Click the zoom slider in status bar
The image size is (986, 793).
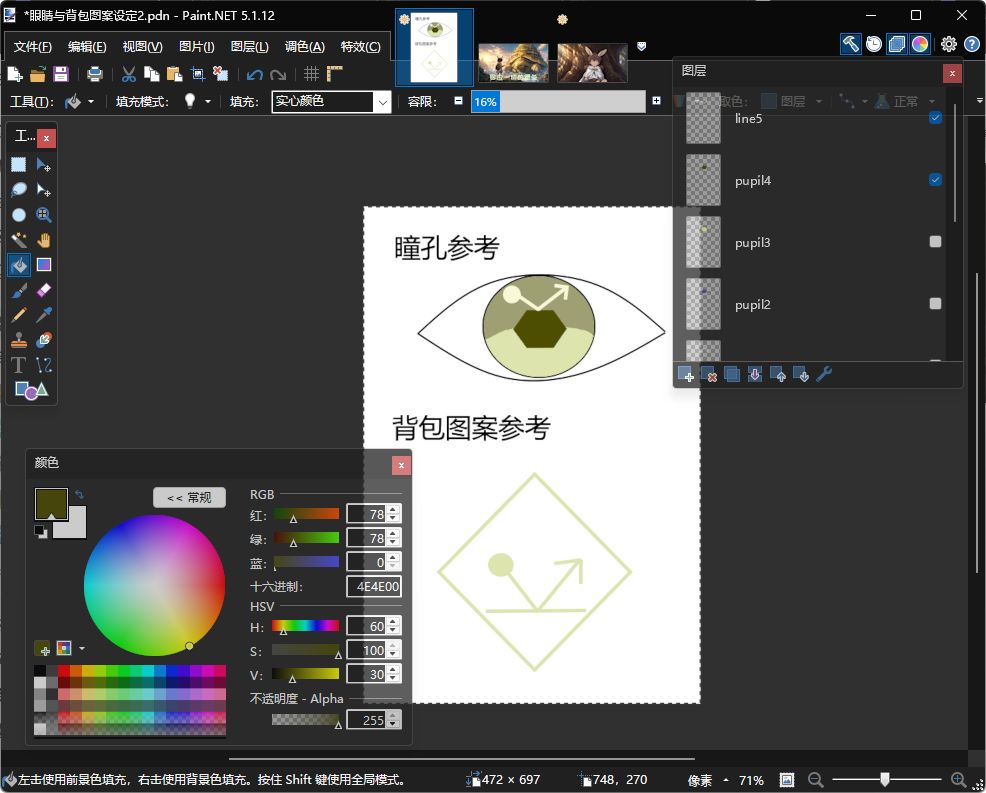[x=886, y=780]
